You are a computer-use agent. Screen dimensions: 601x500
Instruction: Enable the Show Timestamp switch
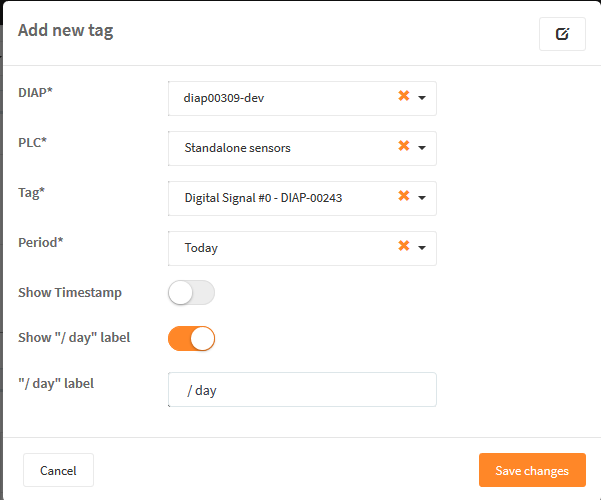191,293
